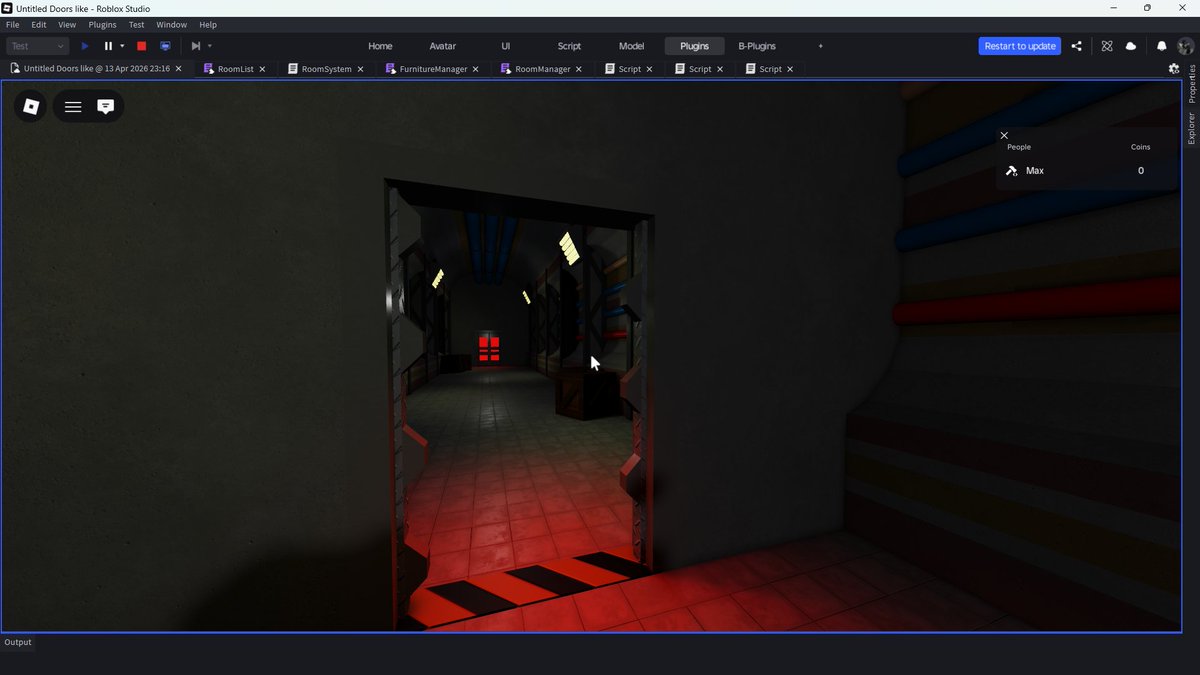Open viewport settings gear icon
Screen dimensions: 1200x675
(1174, 69)
